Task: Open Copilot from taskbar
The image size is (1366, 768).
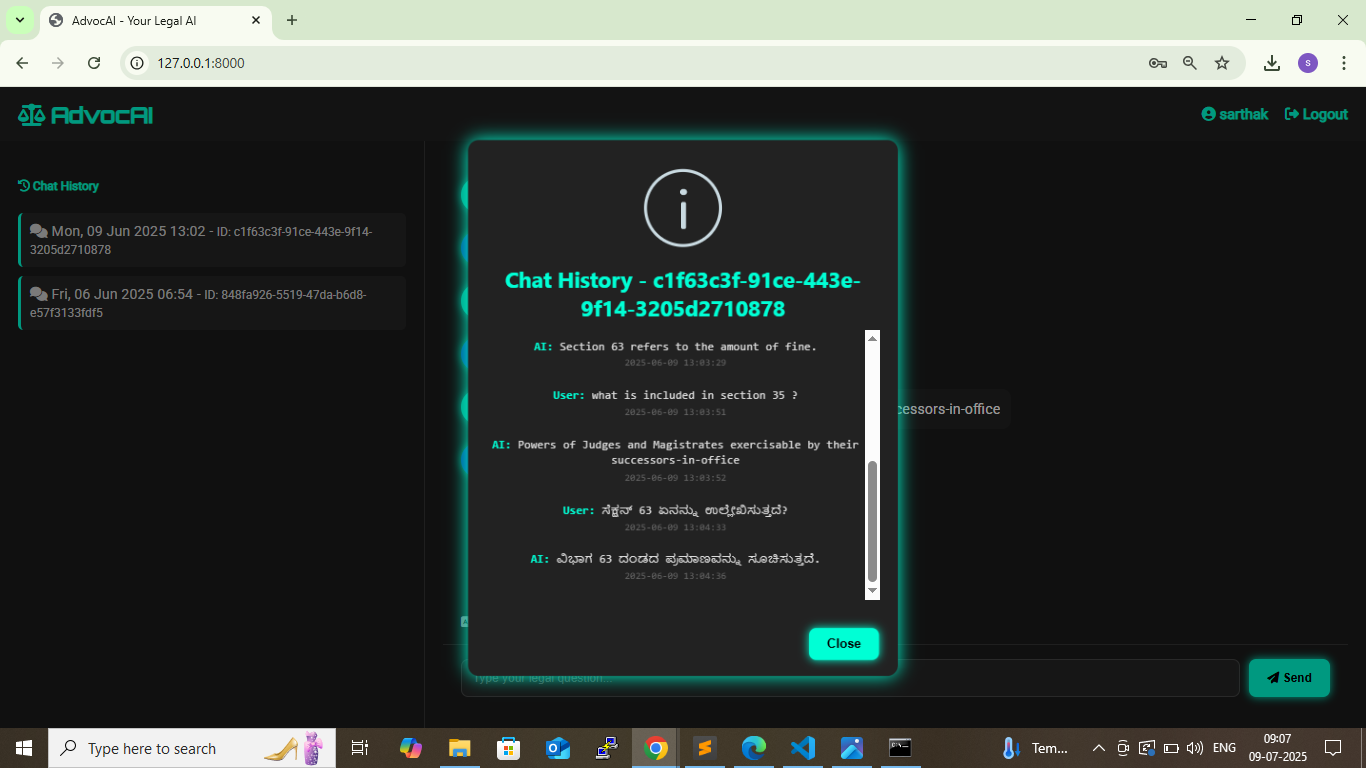Action: [x=411, y=748]
